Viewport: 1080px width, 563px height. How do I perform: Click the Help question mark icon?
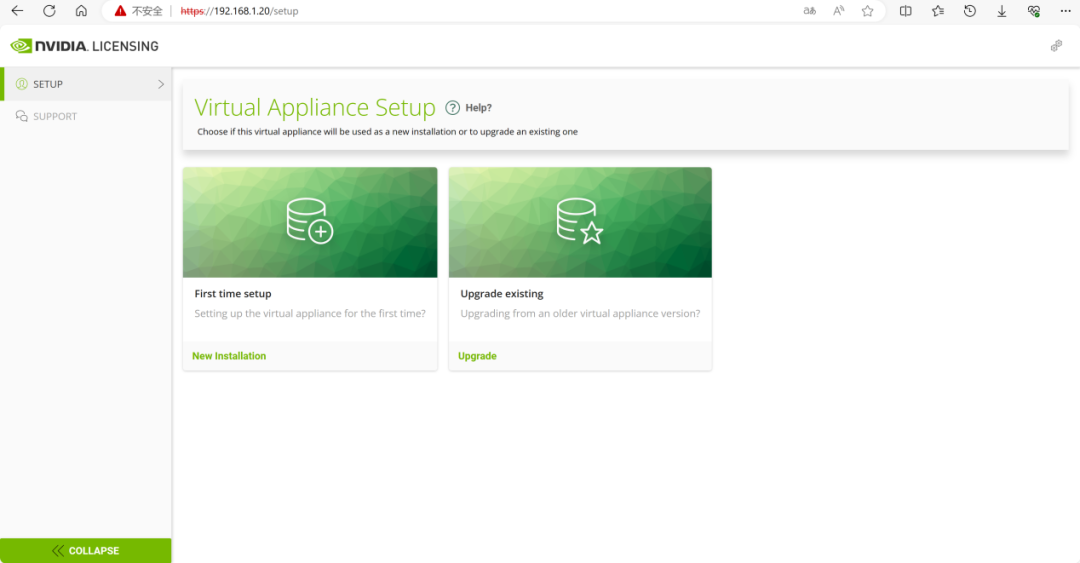click(453, 108)
